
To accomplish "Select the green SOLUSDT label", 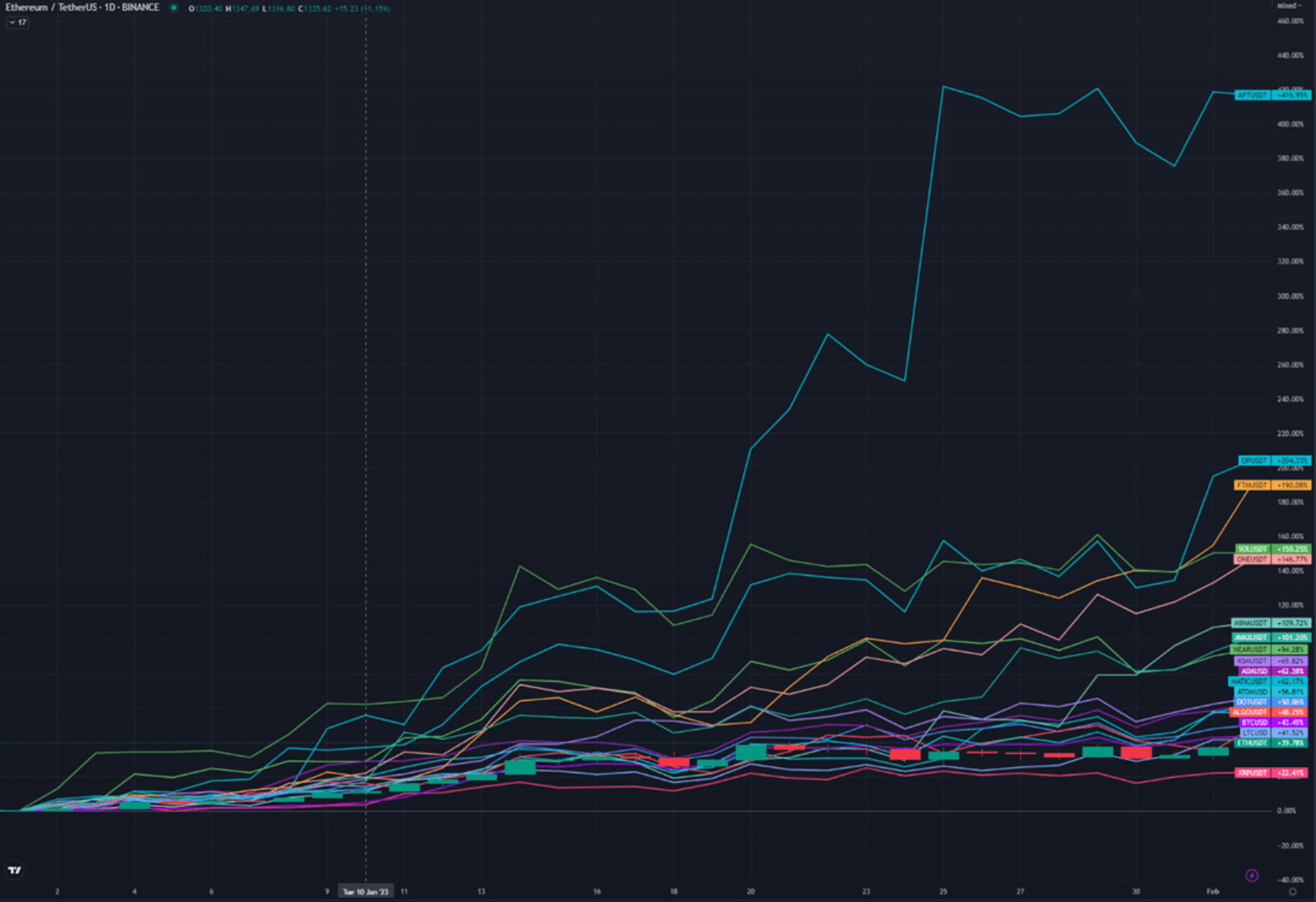I will (1252, 549).
